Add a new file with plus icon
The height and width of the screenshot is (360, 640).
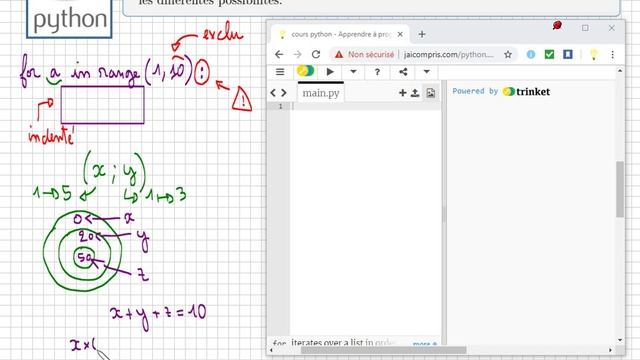402,93
